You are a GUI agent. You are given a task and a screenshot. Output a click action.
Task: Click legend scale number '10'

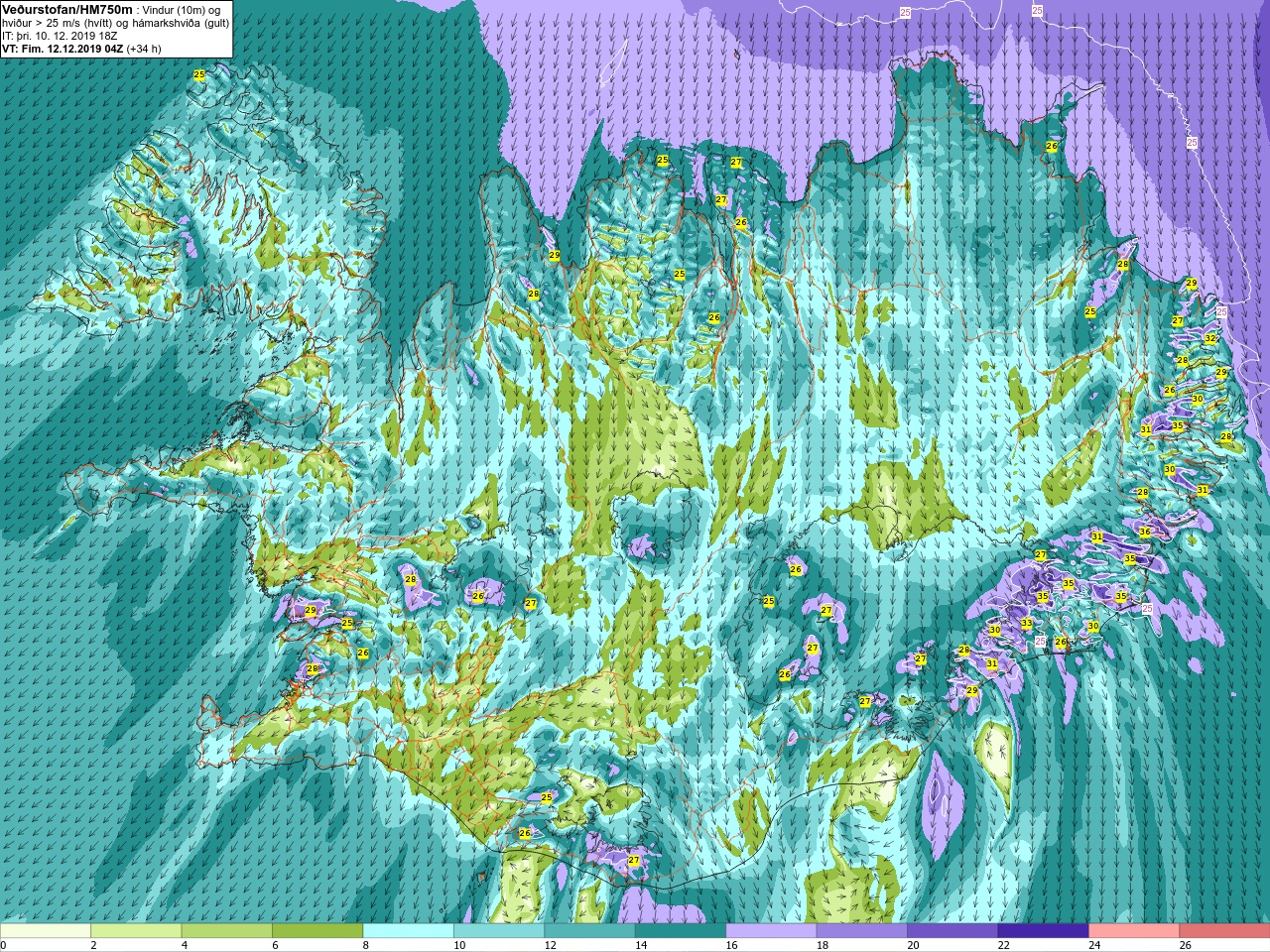(458, 946)
